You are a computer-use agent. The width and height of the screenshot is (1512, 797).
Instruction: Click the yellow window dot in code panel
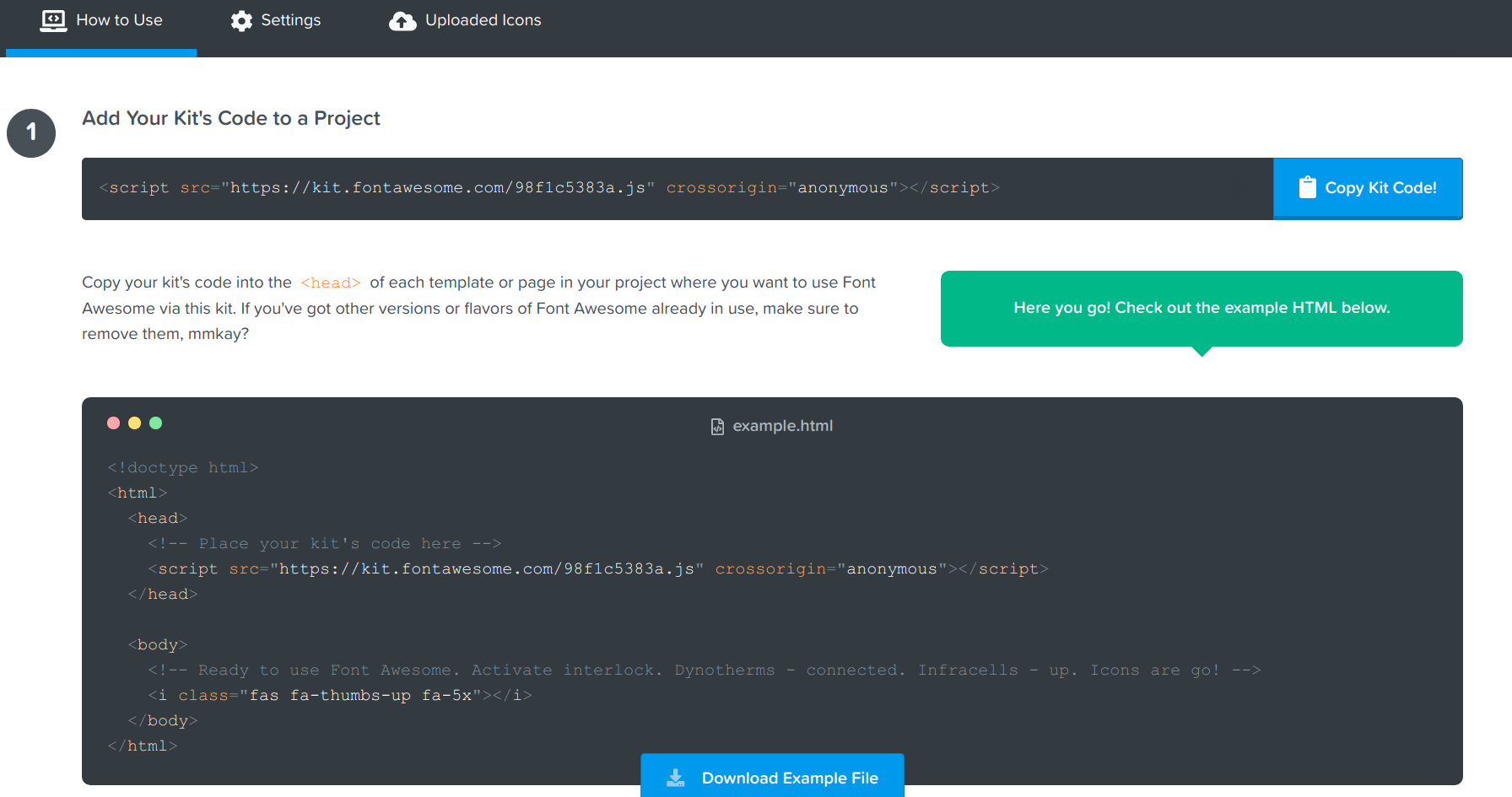click(134, 423)
